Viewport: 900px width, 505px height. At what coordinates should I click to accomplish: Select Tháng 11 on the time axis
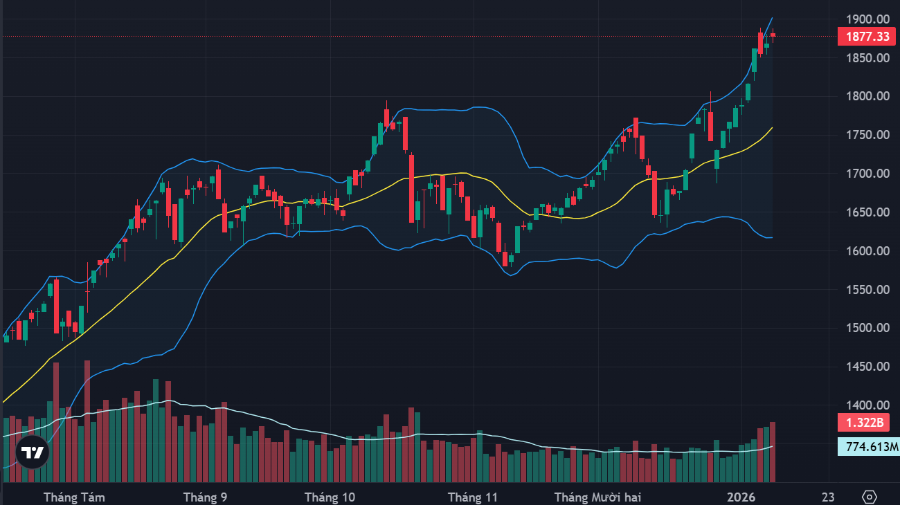(x=473, y=496)
